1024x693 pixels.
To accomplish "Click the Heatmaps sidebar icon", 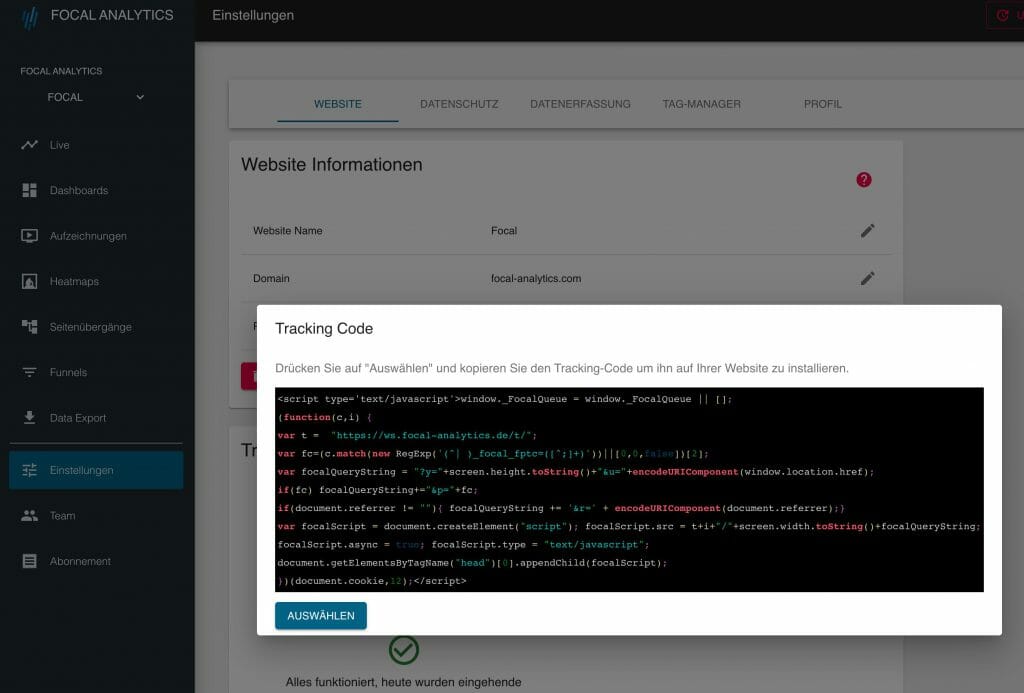I will (x=29, y=282).
